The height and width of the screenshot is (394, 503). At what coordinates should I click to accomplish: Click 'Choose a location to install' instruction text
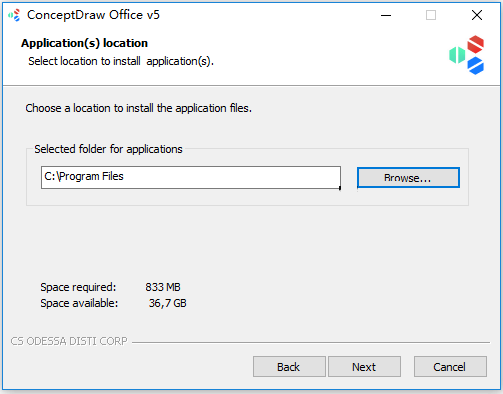[x=139, y=108]
